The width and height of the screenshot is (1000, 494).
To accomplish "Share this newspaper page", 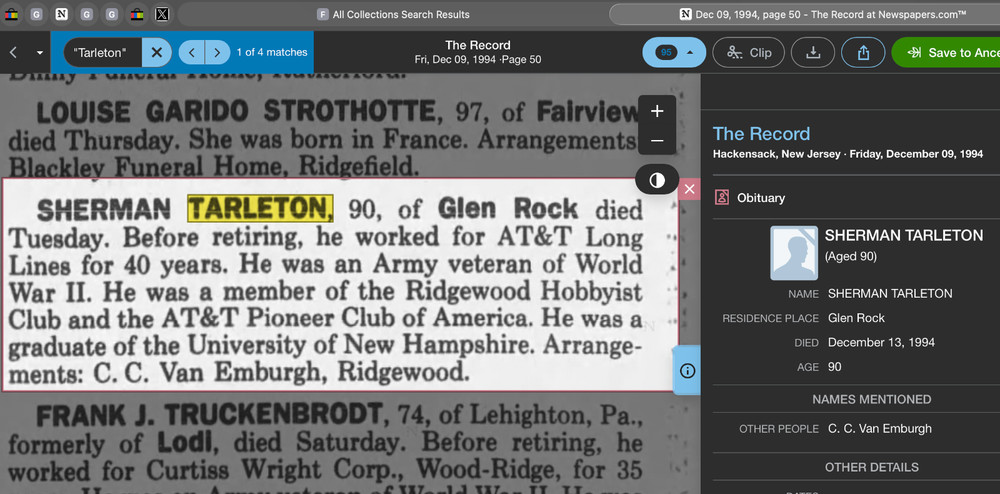I will point(863,53).
